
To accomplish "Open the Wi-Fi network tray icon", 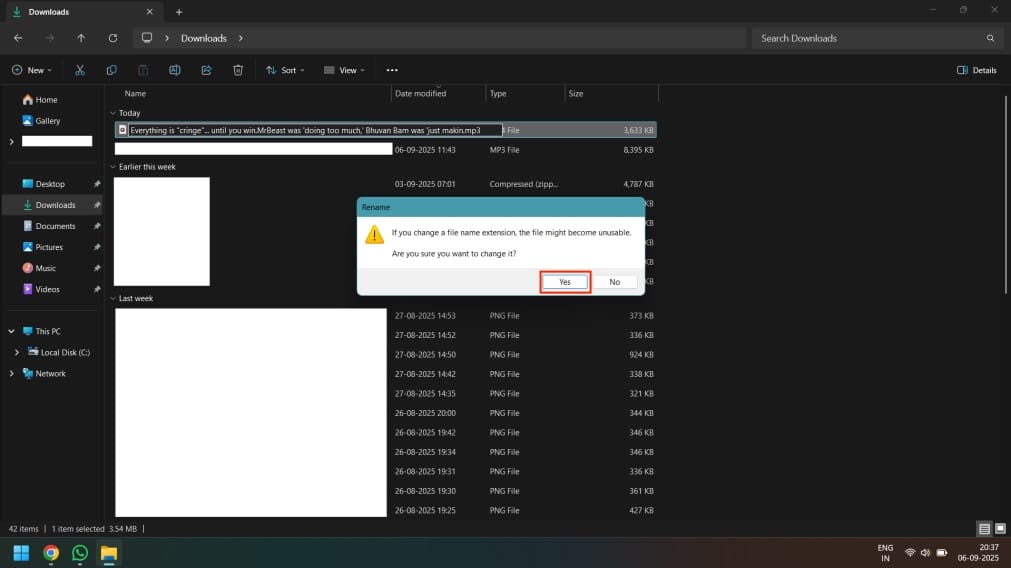I will click(910, 553).
